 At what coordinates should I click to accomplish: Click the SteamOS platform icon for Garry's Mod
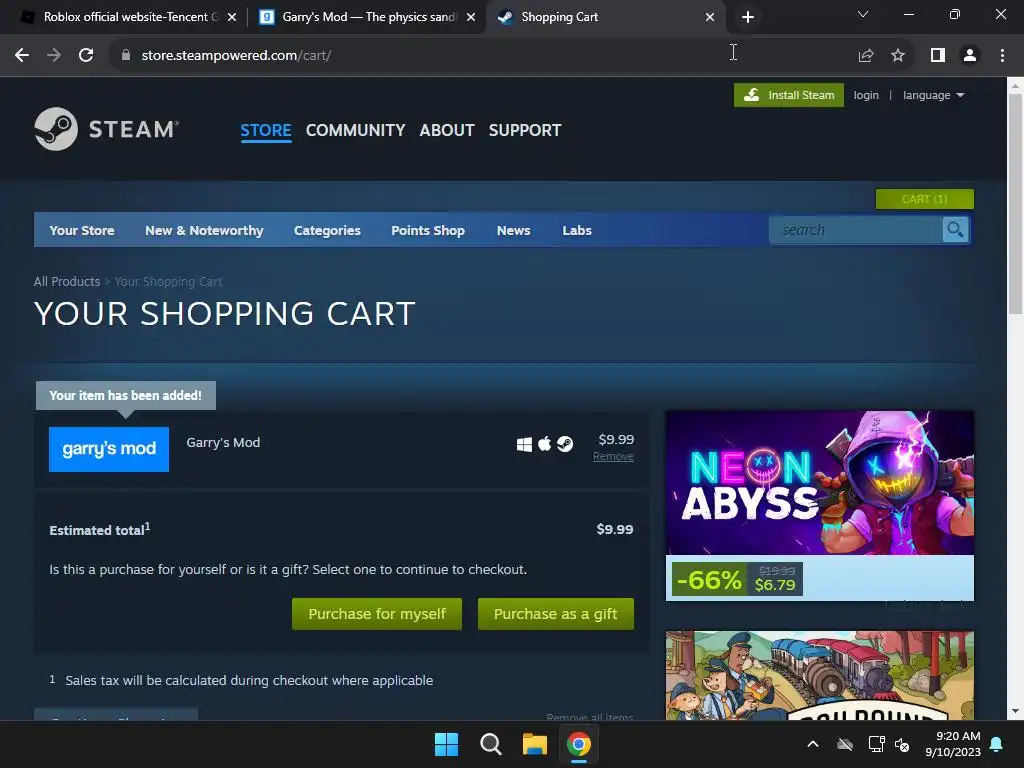(565, 445)
